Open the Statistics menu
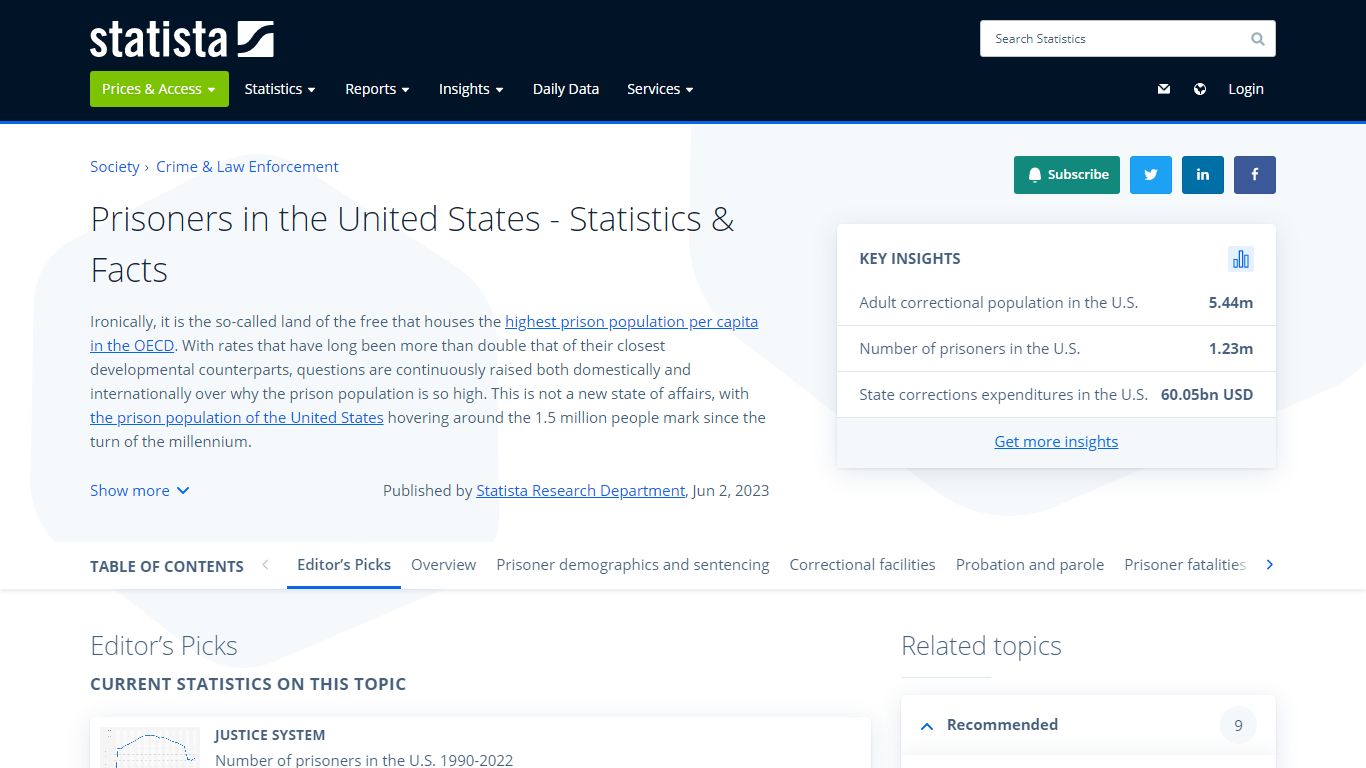The width and height of the screenshot is (1366, 768). (280, 89)
